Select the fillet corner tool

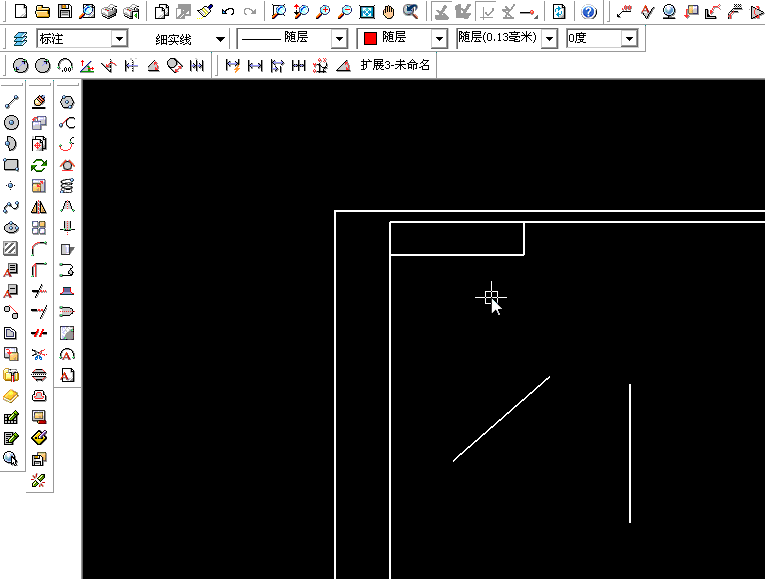[39, 249]
